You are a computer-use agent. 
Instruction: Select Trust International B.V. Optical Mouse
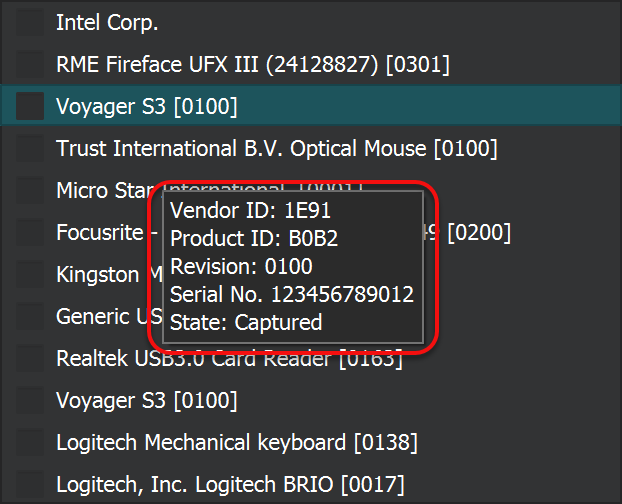[x=276, y=148]
